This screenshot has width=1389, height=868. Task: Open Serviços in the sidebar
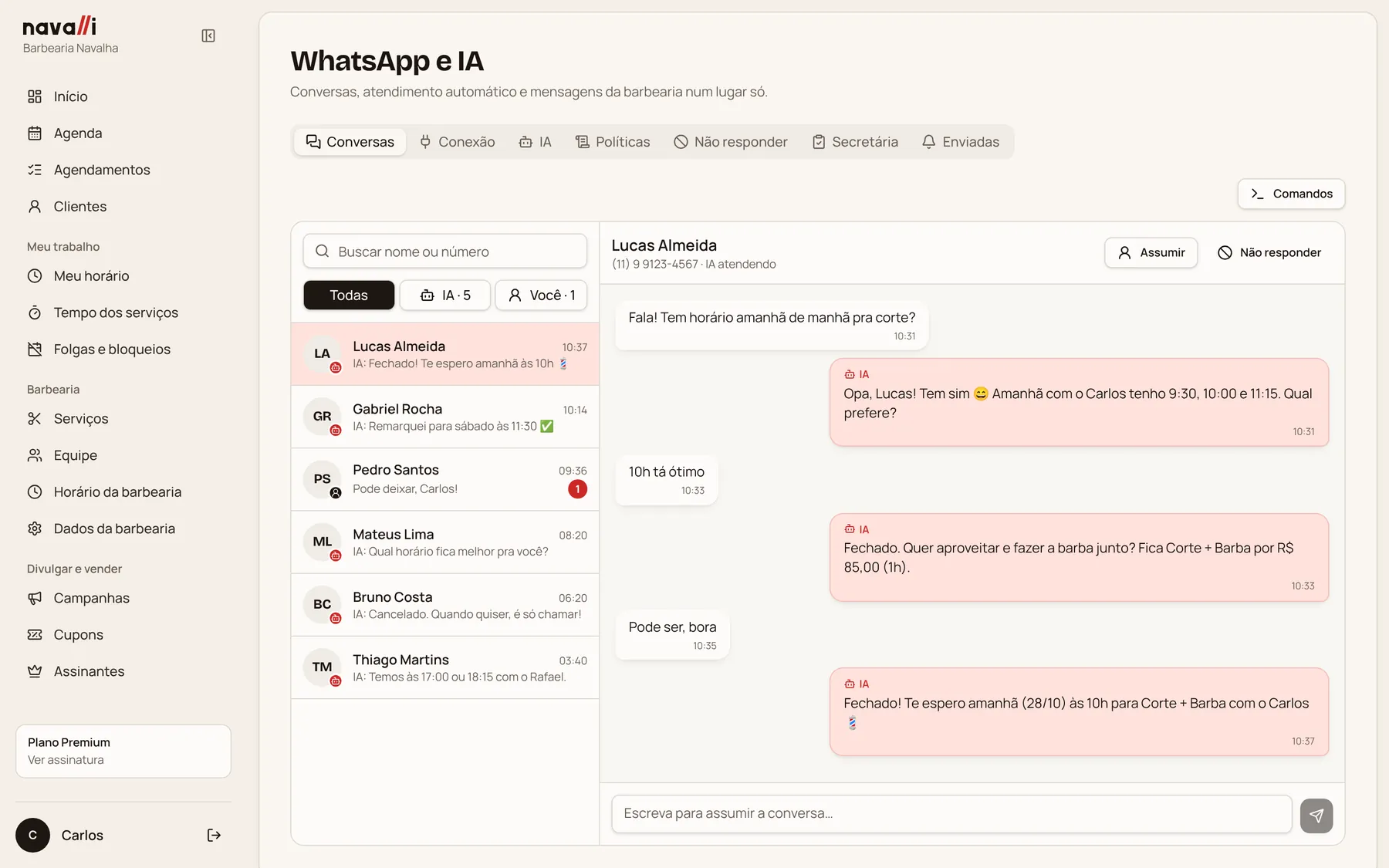point(123,419)
